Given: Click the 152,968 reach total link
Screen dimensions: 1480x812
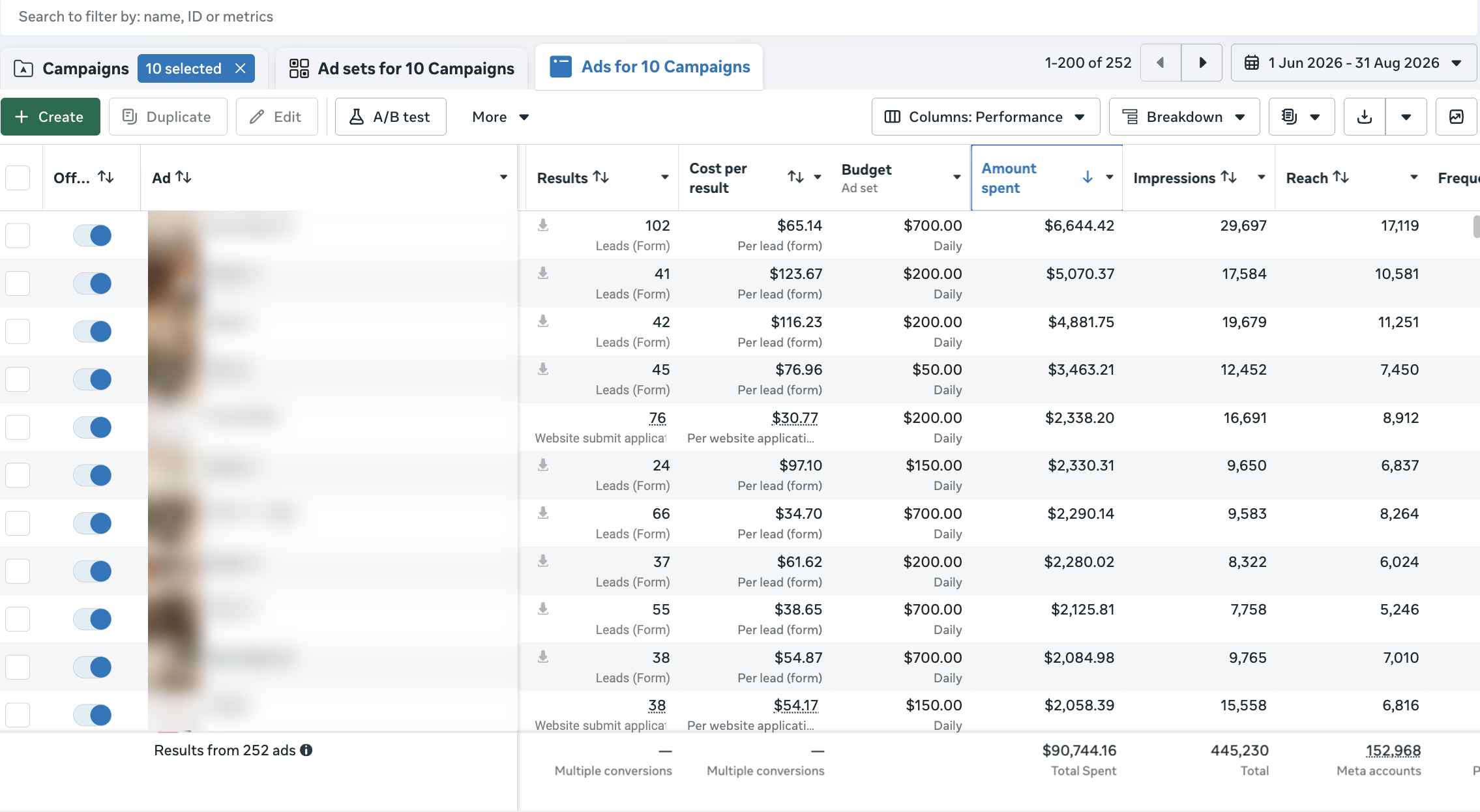Looking at the screenshot, I should click(1393, 750).
